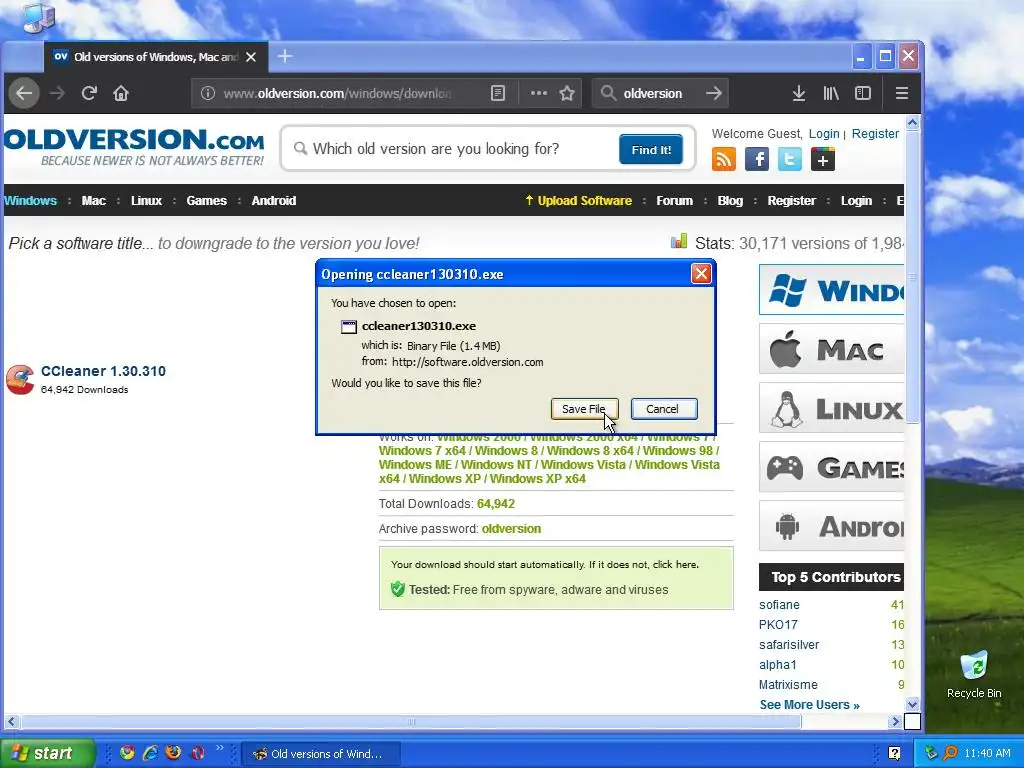Select the Android platform banner
The image size is (1024, 768).
click(x=831, y=526)
